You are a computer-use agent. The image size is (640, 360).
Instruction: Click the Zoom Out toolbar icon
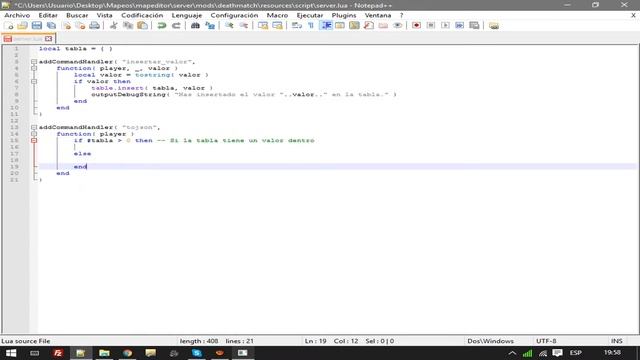tap(244, 26)
